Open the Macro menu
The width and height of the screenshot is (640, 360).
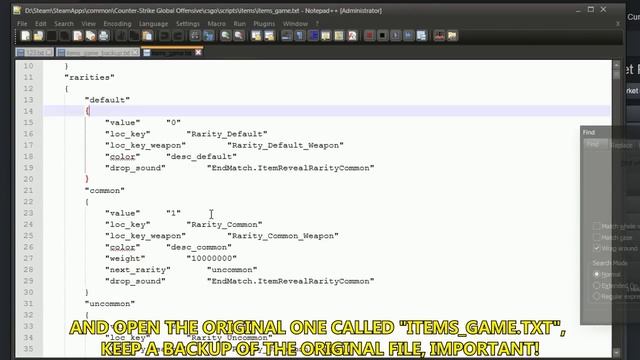pos(216,24)
